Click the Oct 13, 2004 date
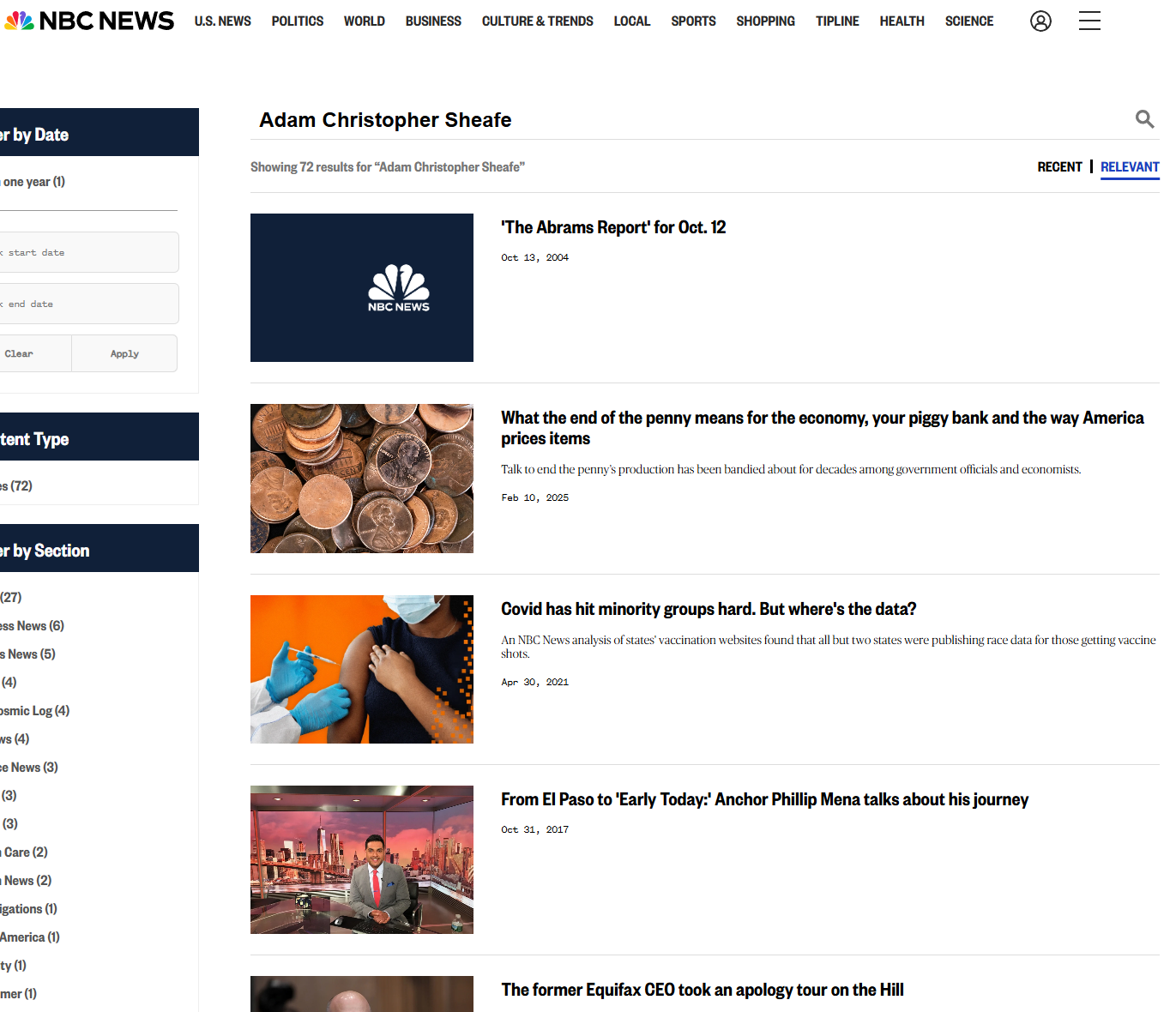 click(535, 257)
